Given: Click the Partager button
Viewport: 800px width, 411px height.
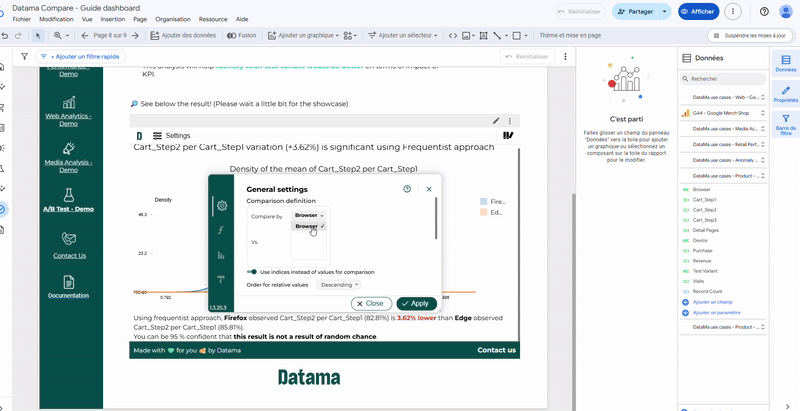Looking at the screenshot, I should [635, 11].
